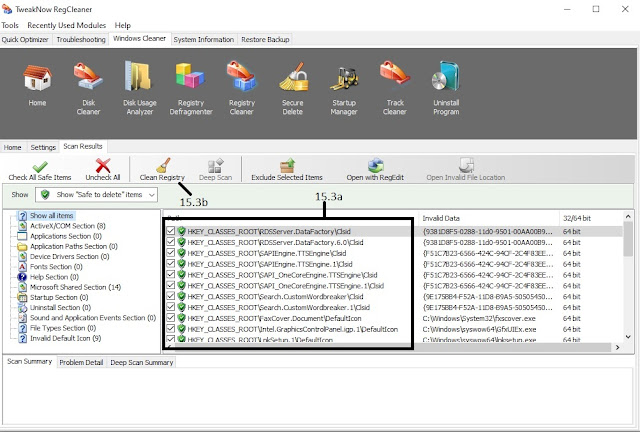
Task: Click Open Invalid File Location
Action: coord(466,169)
